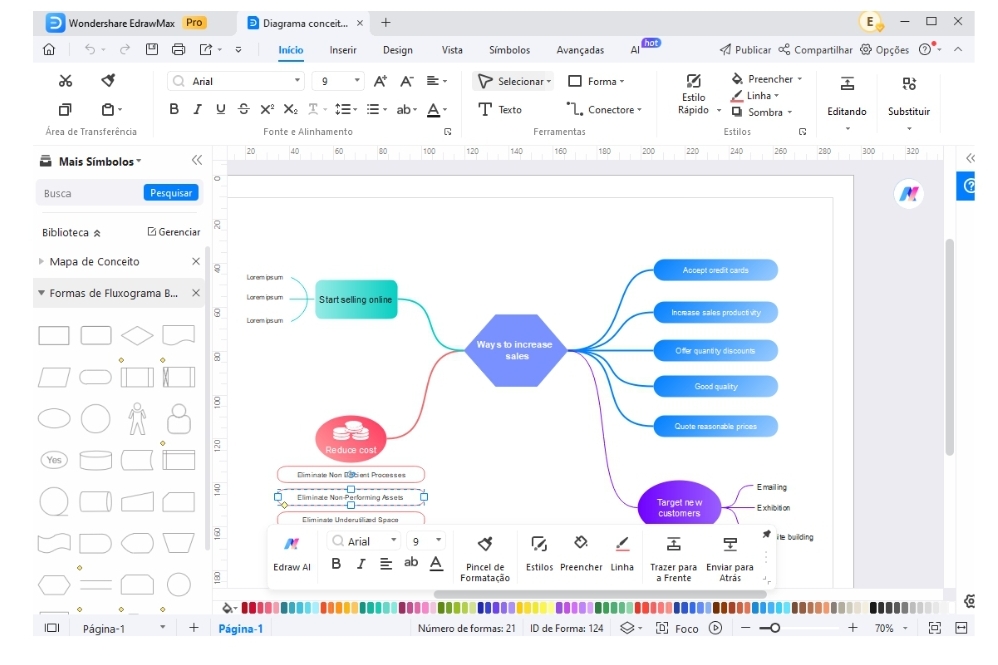Add a new page with plus icon
The image size is (998, 665).
(194, 628)
